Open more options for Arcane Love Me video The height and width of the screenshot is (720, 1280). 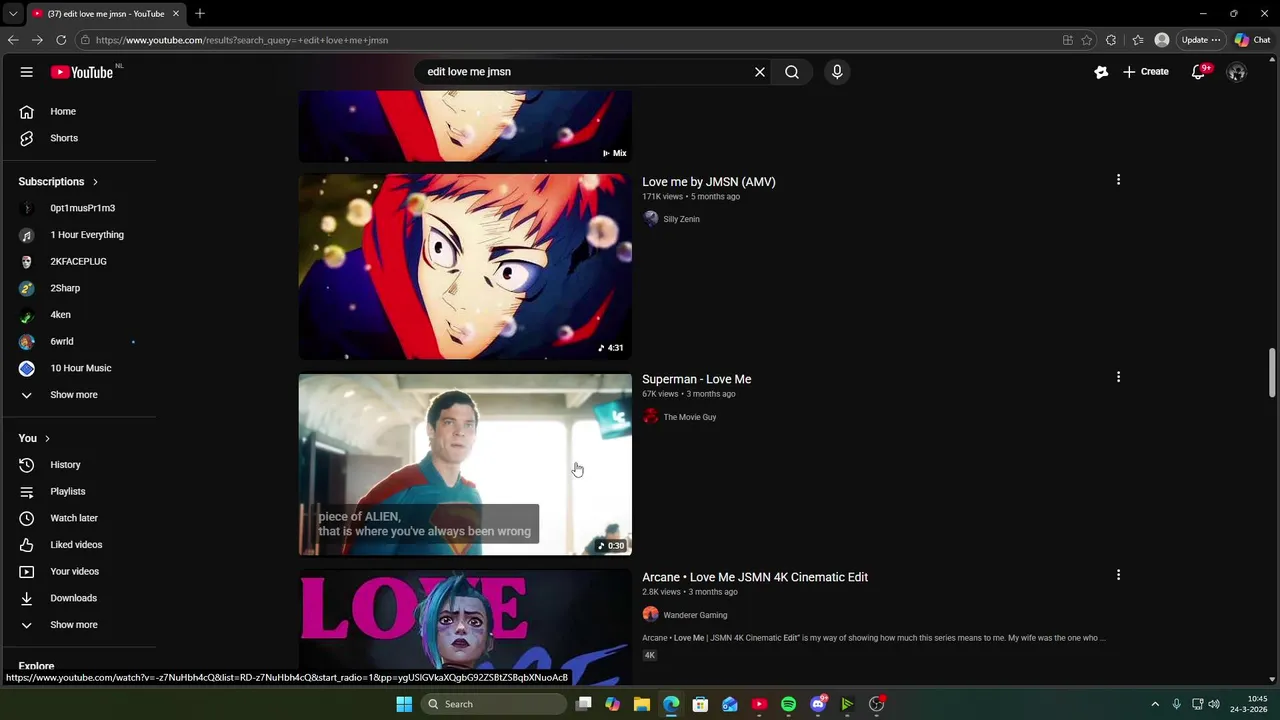coord(1118,575)
